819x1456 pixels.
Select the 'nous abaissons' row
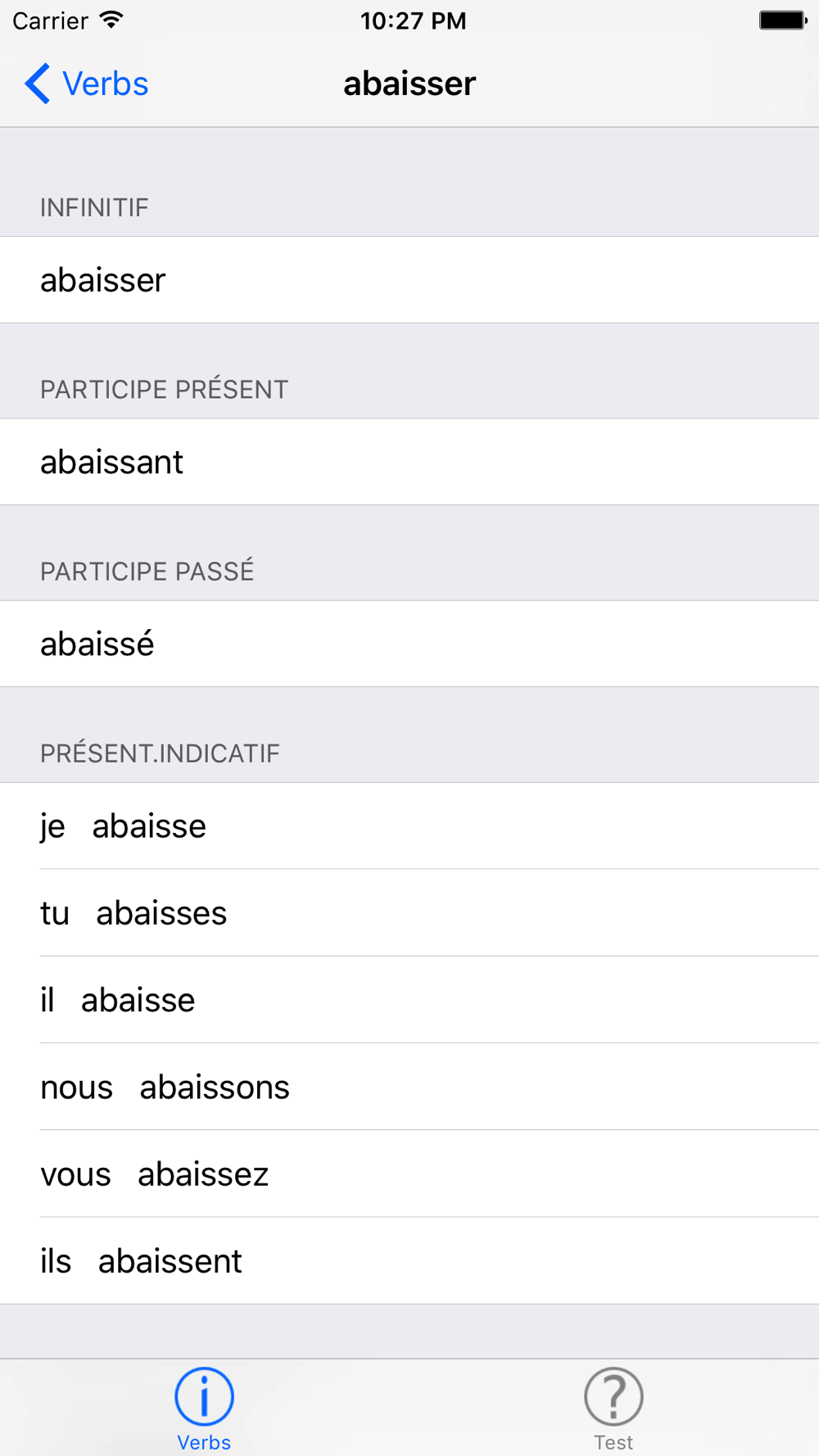tap(409, 1087)
